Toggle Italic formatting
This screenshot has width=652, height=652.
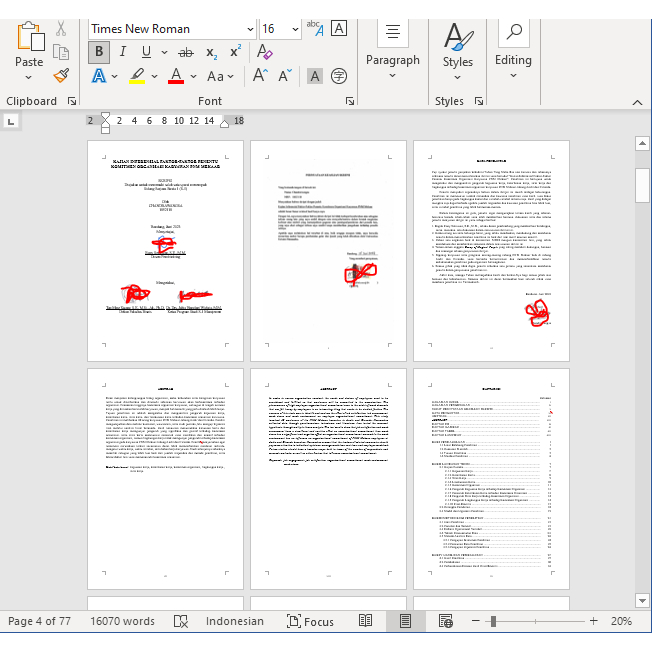(123, 52)
